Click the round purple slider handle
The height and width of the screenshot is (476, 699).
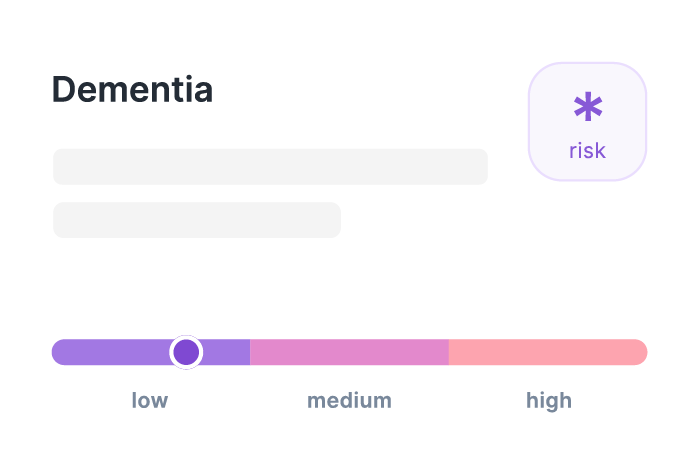tap(186, 352)
